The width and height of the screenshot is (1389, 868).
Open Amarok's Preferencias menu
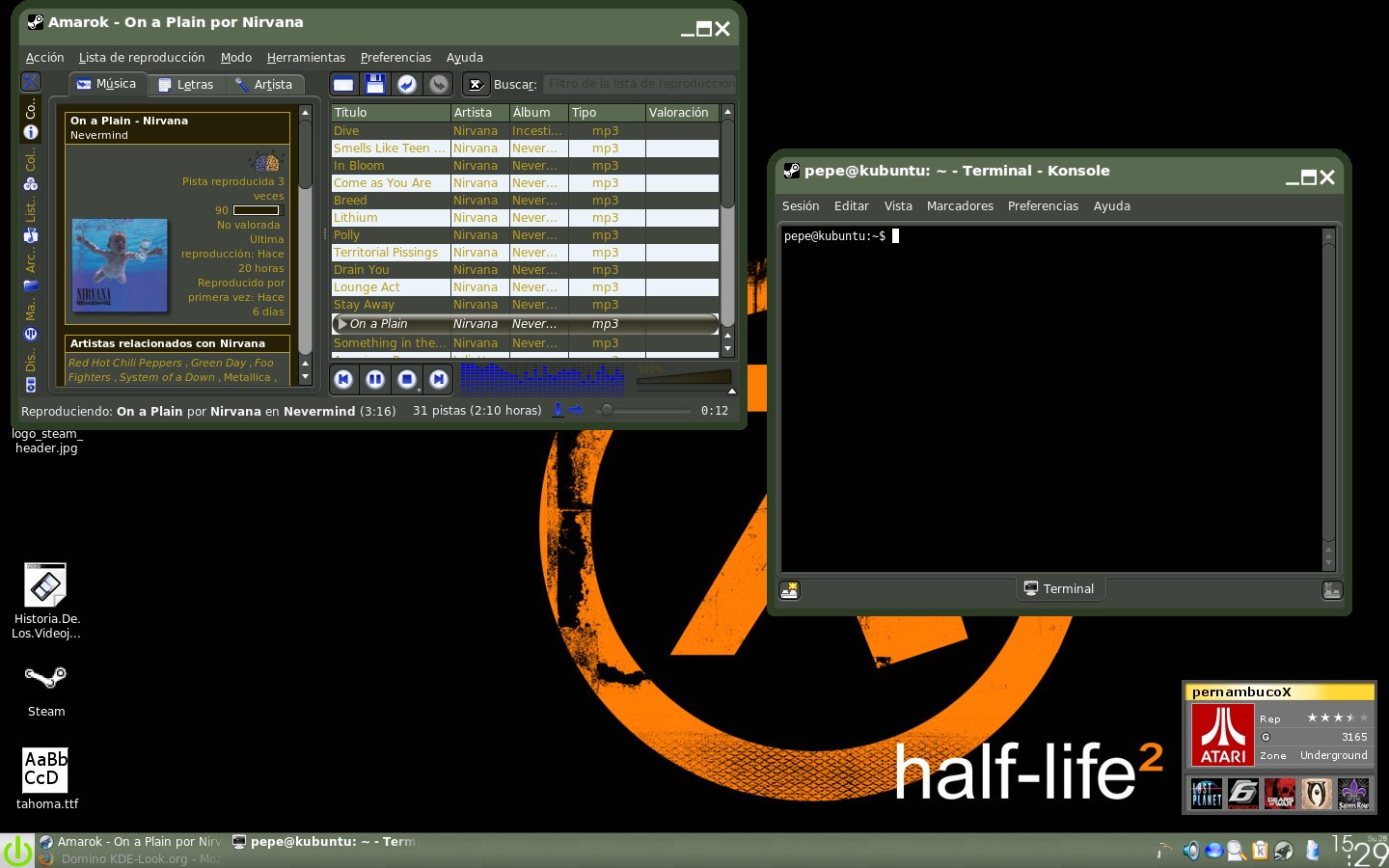point(395,58)
